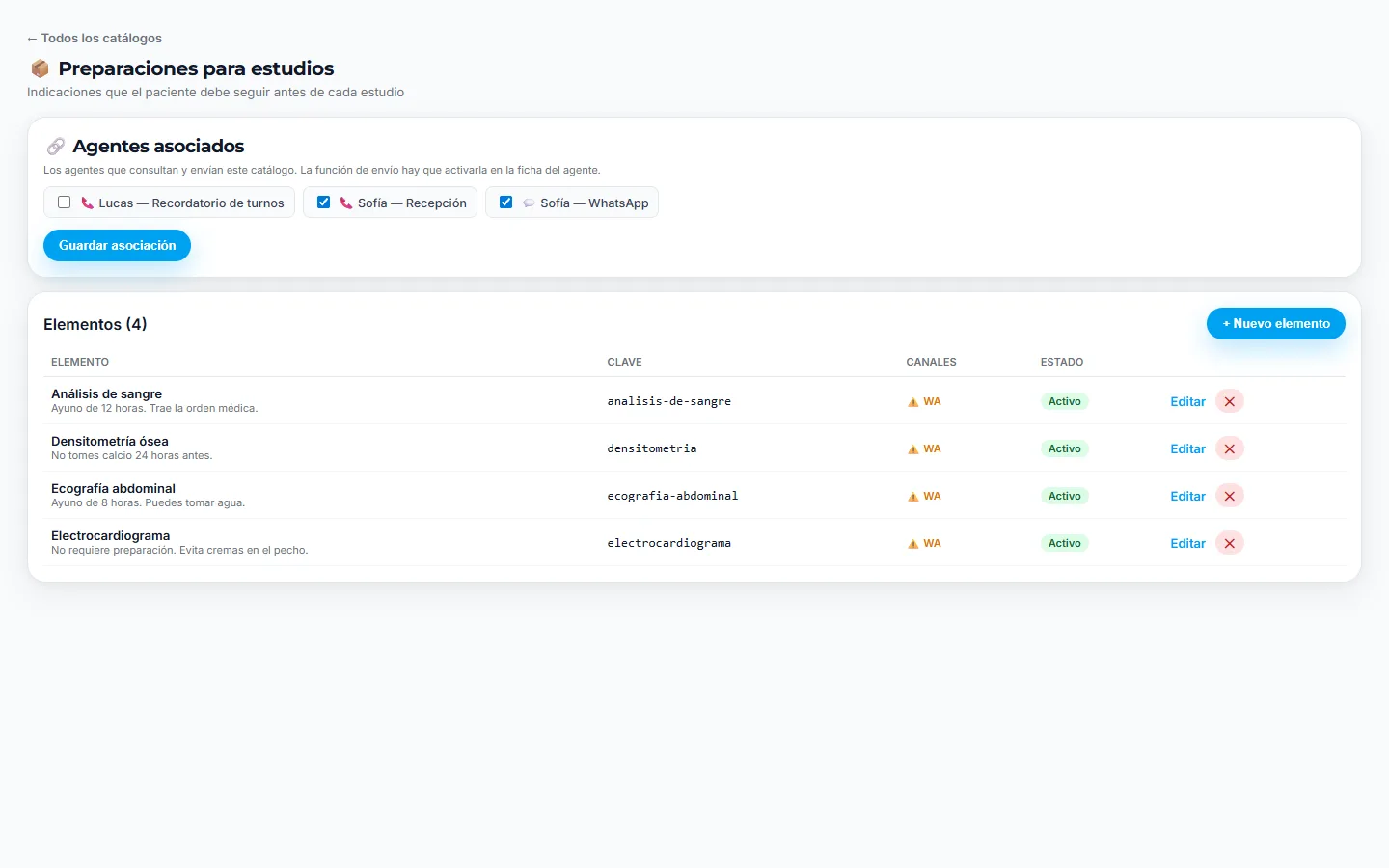This screenshot has width=1389, height=868.
Task: Click the package icon beside Preparaciones para estudios
Action: click(40, 68)
